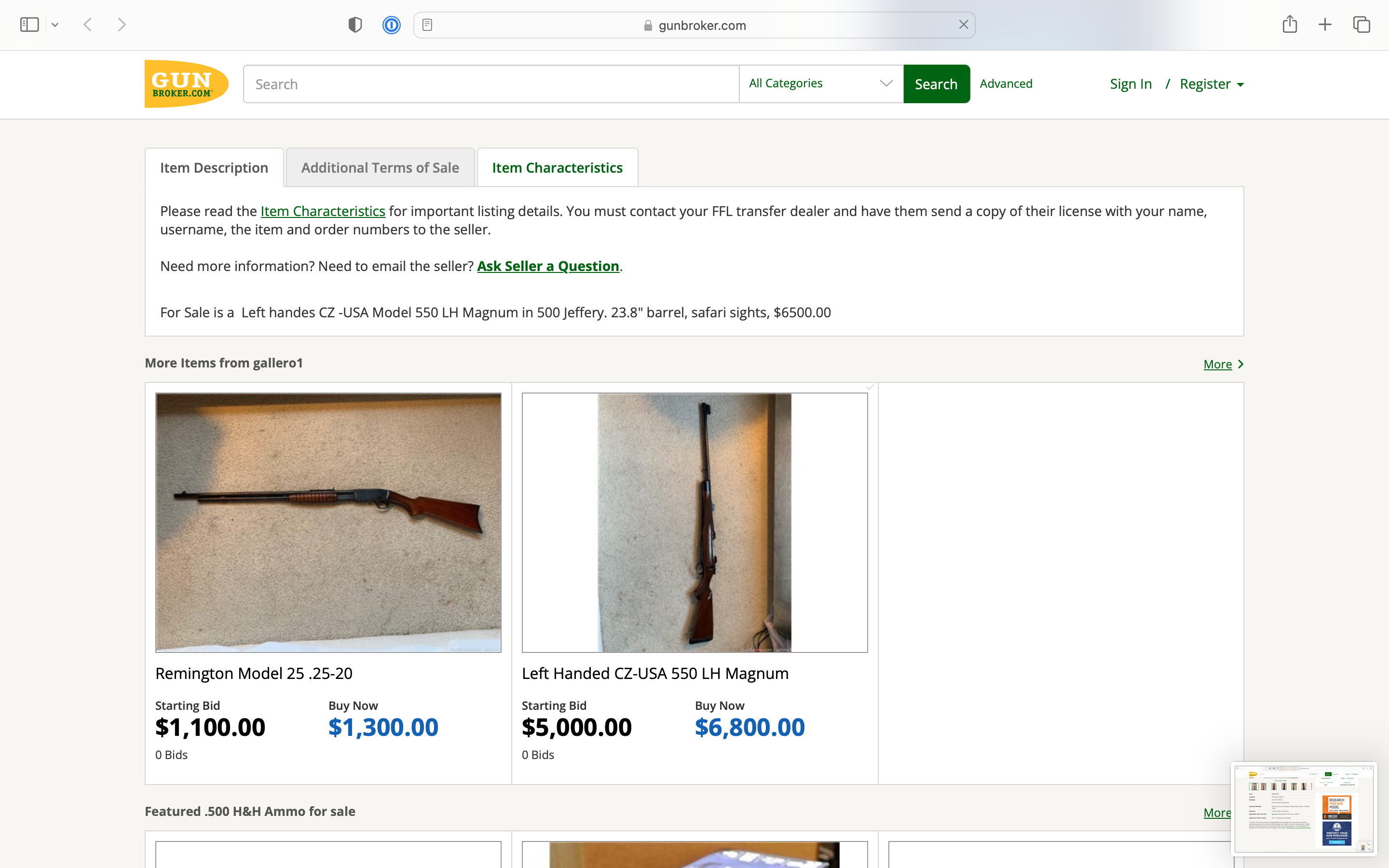
Task: Add a new tab with the plus icon
Action: tap(1325, 25)
